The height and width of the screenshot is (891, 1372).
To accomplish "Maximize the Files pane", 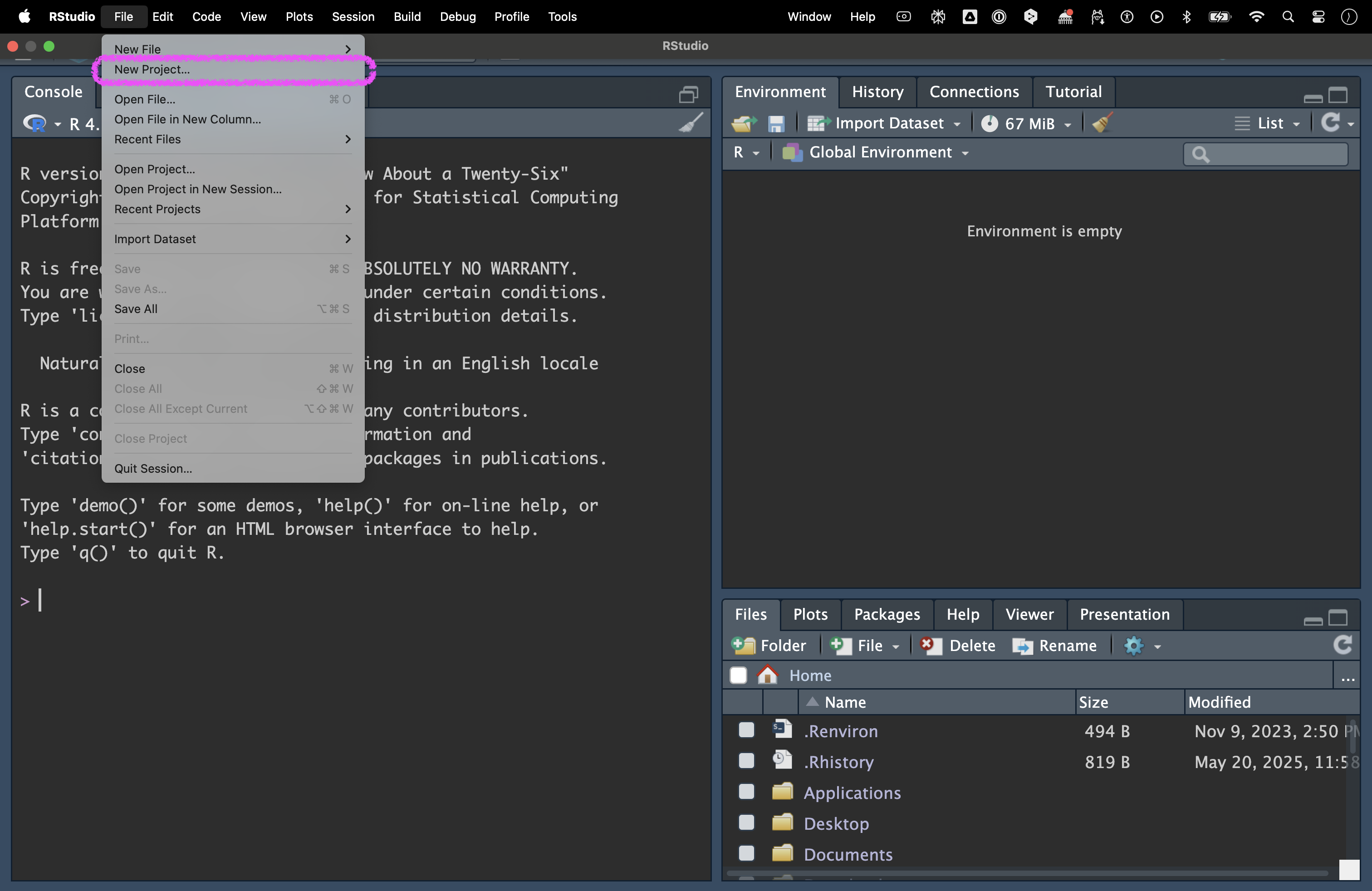I will coord(1338,617).
